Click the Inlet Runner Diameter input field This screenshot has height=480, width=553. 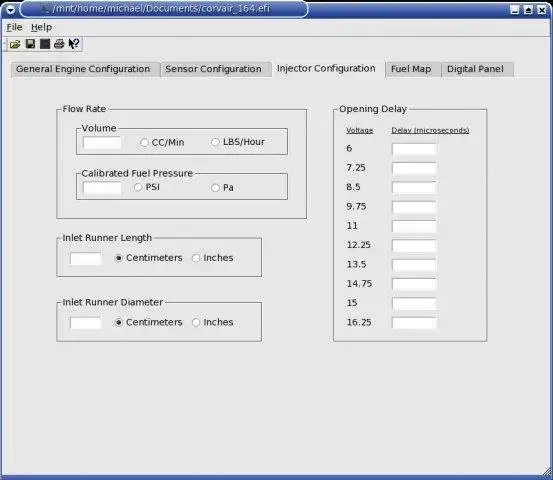[x=86, y=323]
